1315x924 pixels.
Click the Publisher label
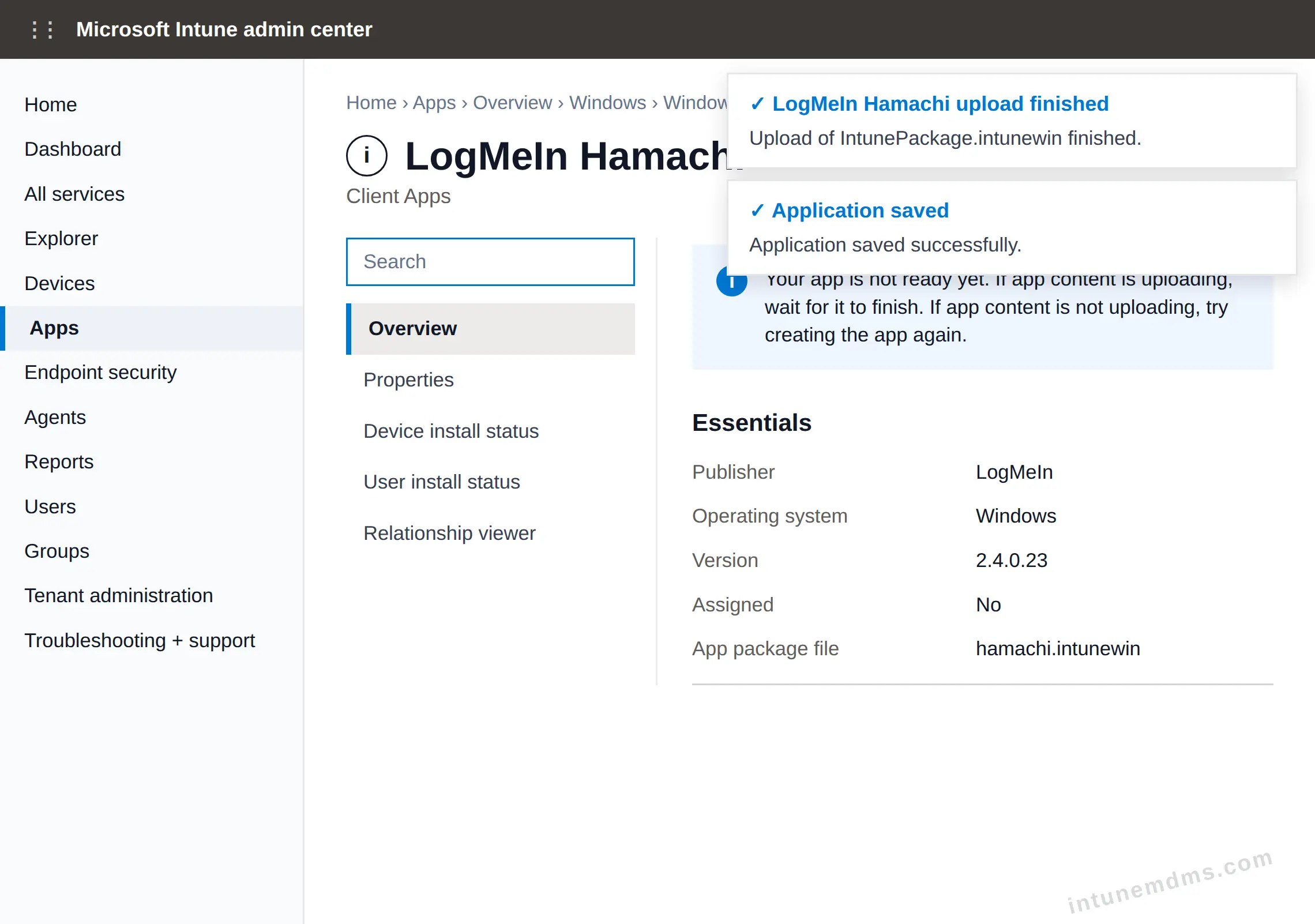tap(733, 472)
